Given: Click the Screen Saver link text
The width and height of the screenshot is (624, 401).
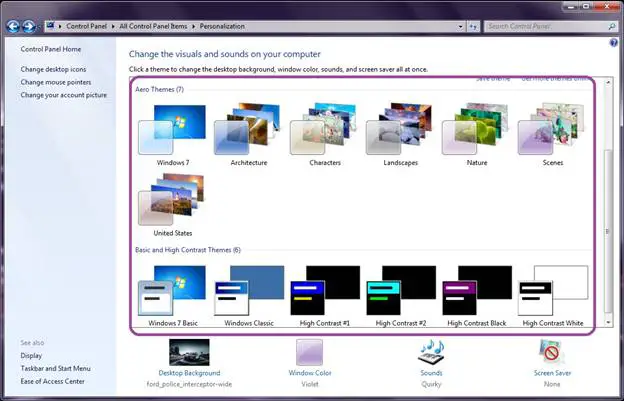Looking at the screenshot, I should (x=552, y=373).
